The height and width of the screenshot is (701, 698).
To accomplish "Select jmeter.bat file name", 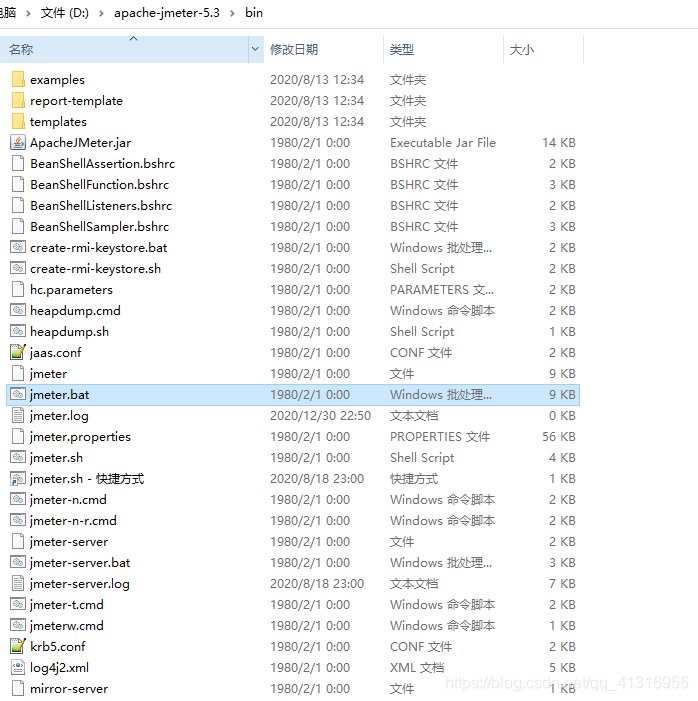I will 59,395.
